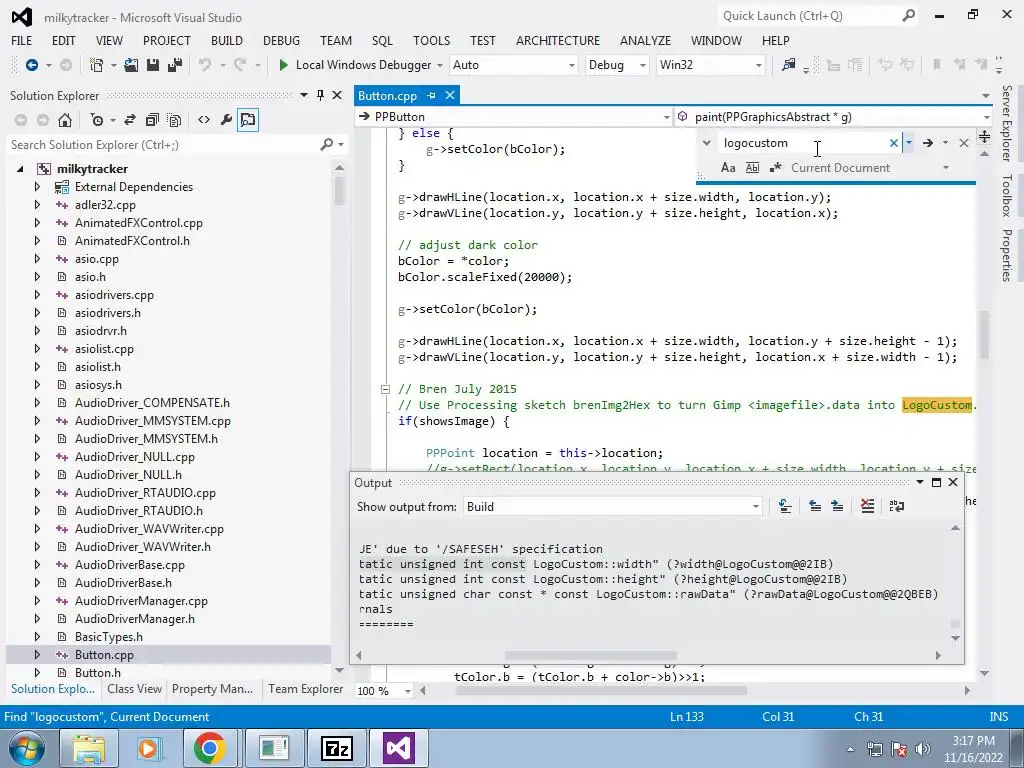Click the Solution Explorer vertical scrollbar thumb
Image resolution: width=1024 pixels, height=768 pixels.
339,191
